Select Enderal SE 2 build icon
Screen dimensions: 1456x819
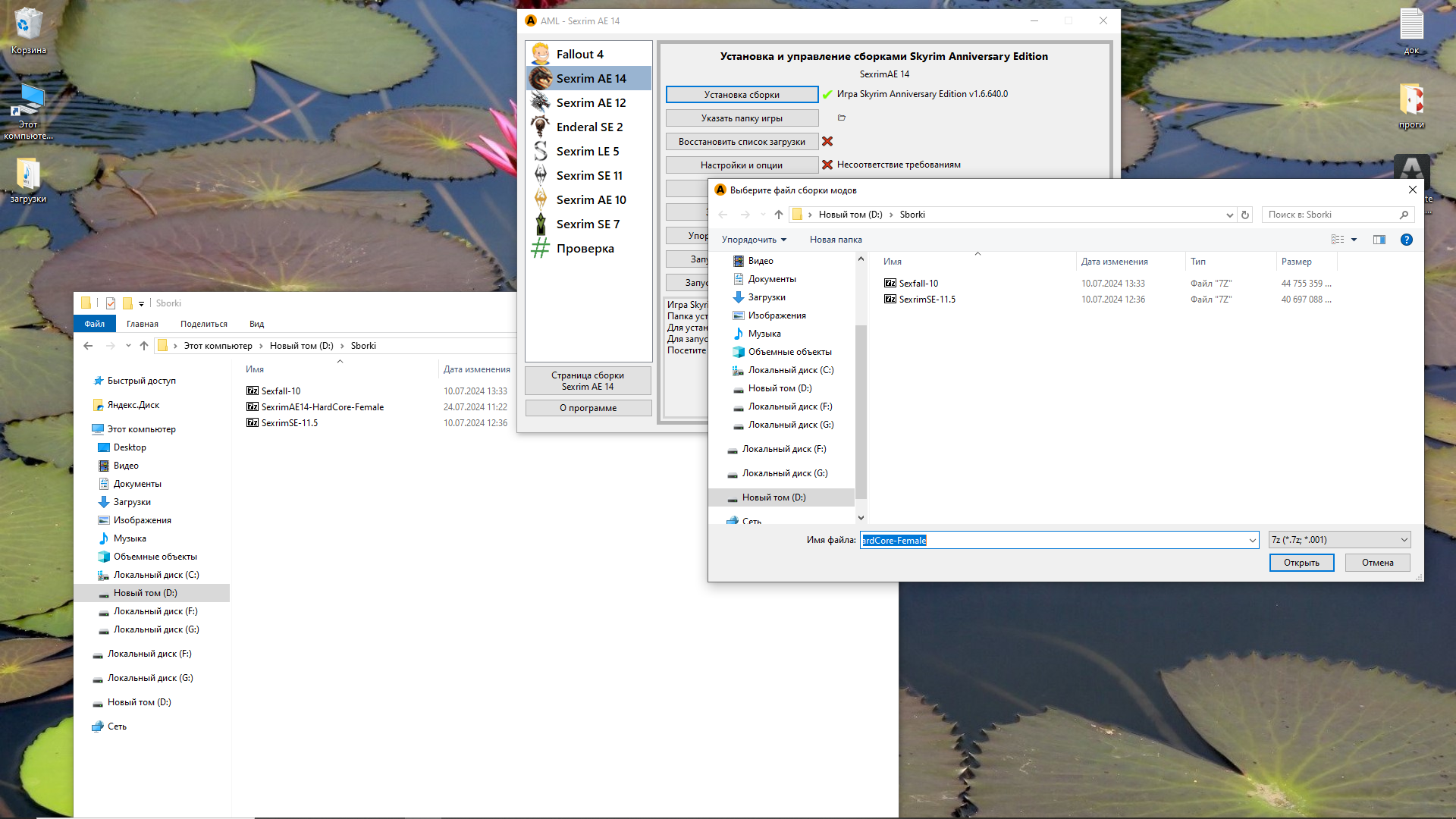pos(541,127)
